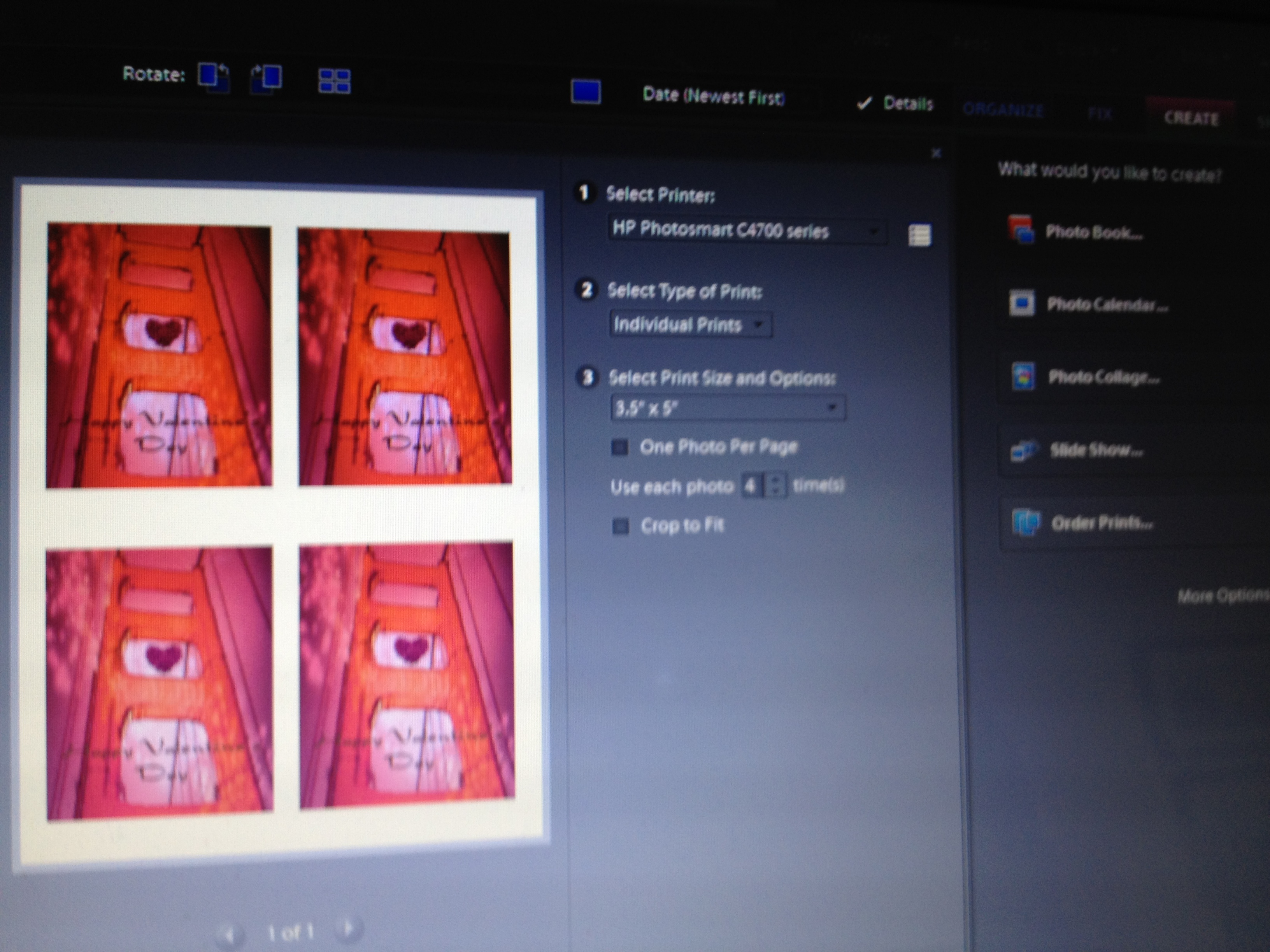Screen dimensions: 1270x952
Task: Click 'Select Printer:' step label
Action: (x=660, y=195)
